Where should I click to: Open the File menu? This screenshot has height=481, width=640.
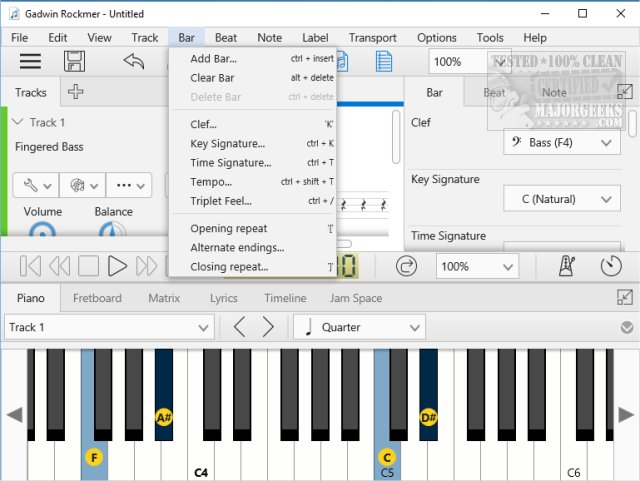pyautogui.click(x=20, y=38)
